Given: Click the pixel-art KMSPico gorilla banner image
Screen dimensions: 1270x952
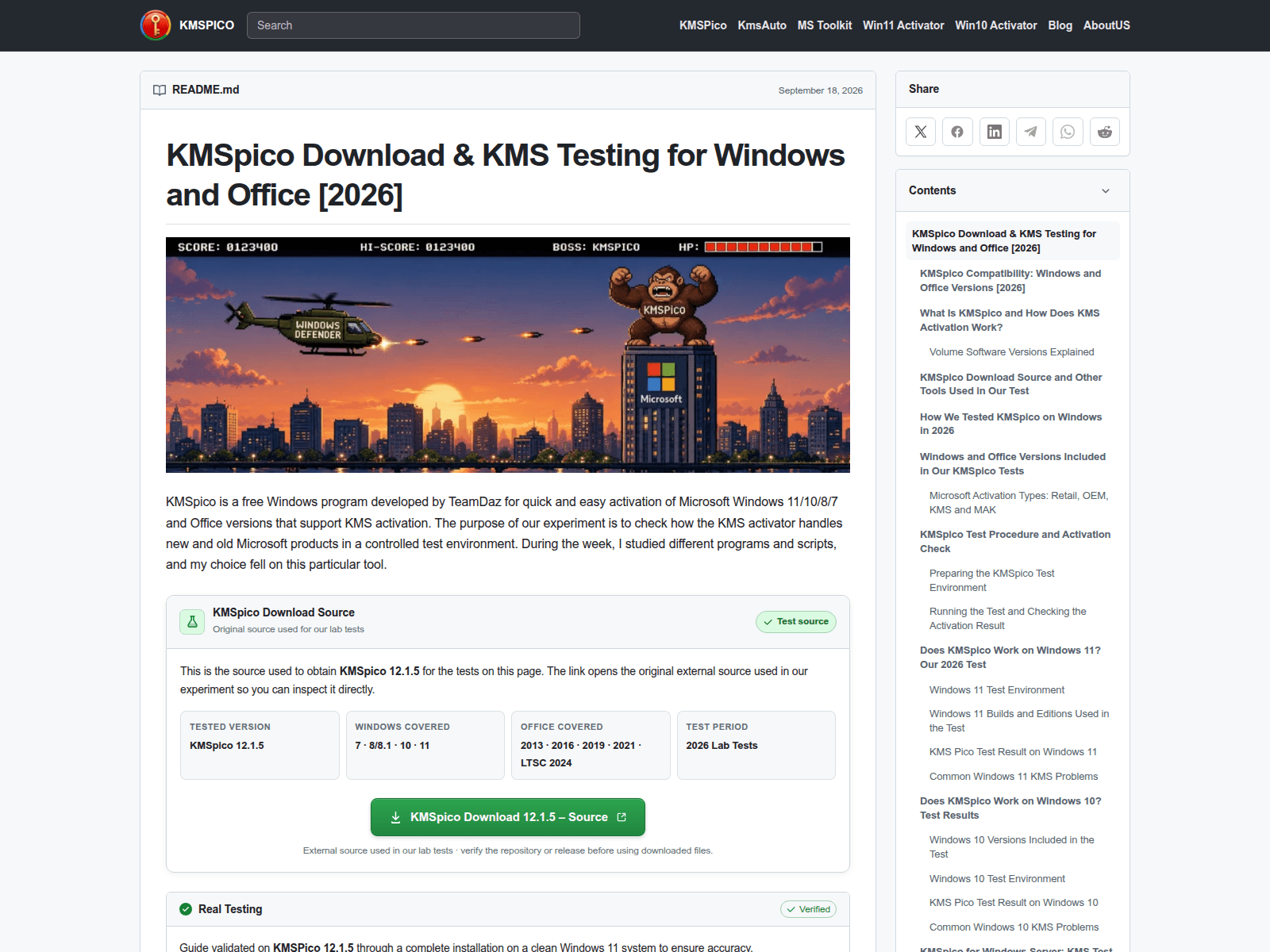Looking at the screenshot, I should tap(508, 355).
